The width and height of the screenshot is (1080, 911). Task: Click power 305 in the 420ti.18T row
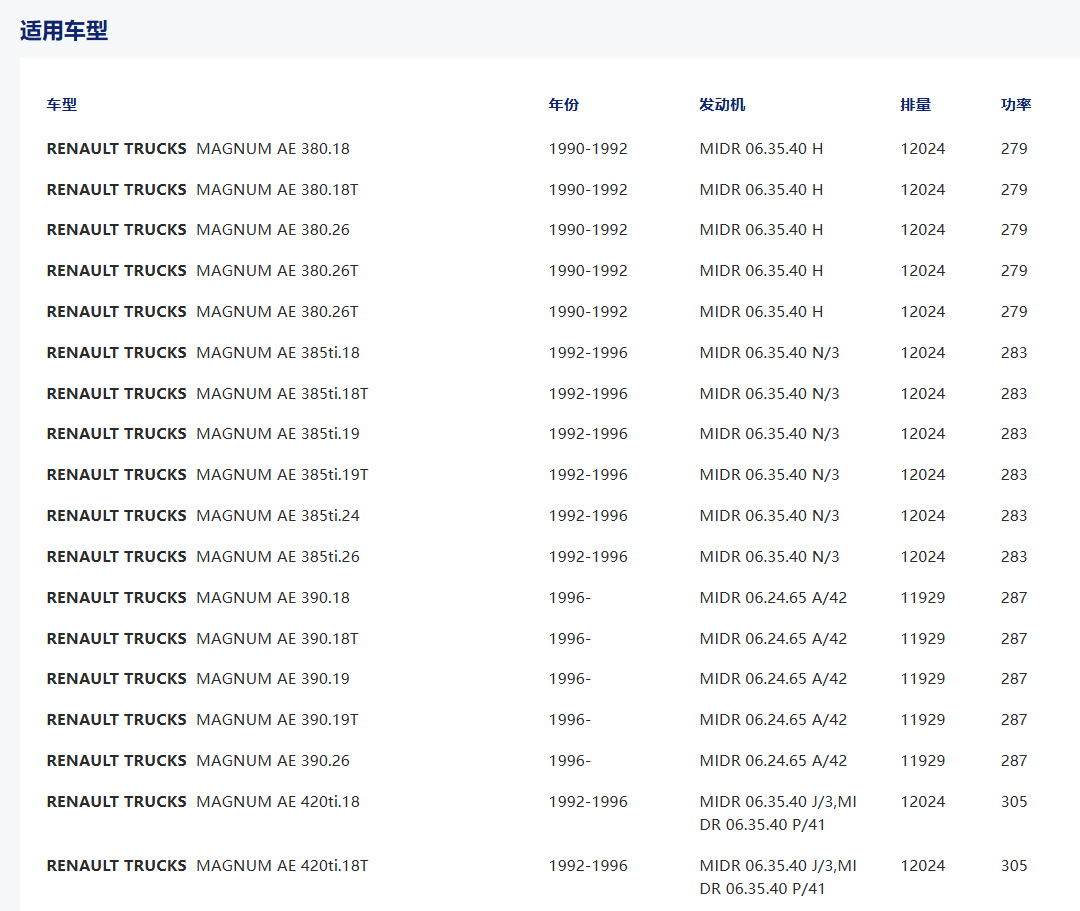pyautogui.click(x=1014, y=866)
